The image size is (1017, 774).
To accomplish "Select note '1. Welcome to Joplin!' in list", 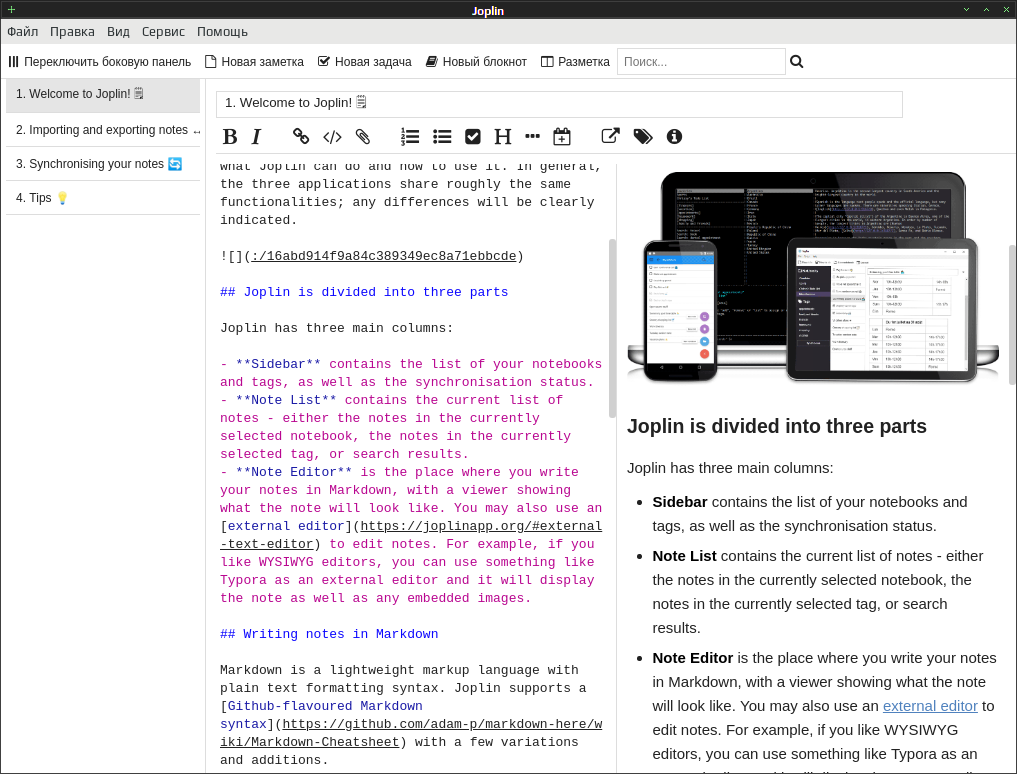I will (x=103, y=95).
